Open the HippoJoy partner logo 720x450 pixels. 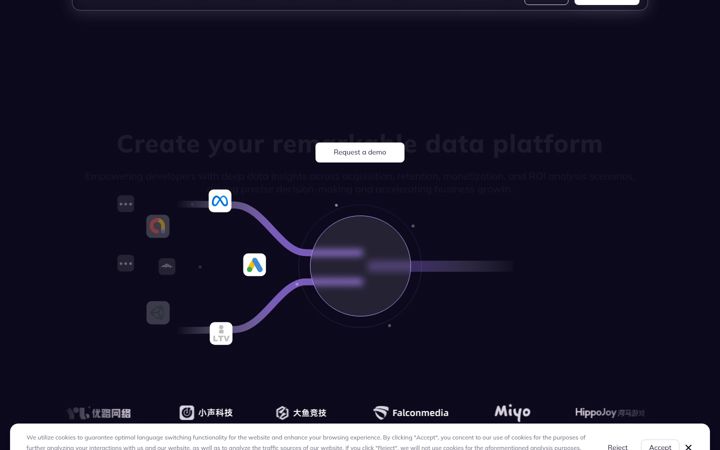609,412
